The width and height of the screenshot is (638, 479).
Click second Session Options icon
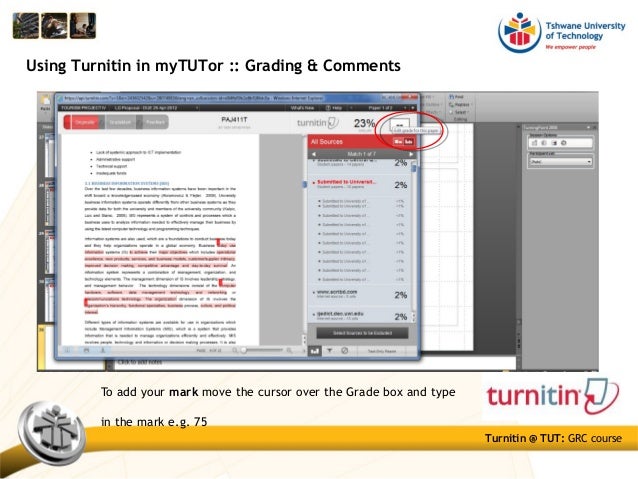tap(544, 143)
